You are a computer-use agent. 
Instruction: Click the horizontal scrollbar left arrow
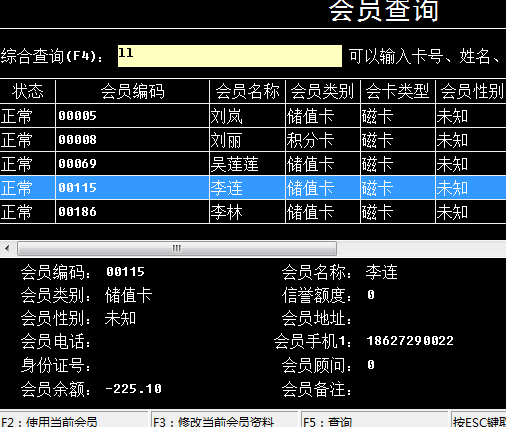[x=7, y=248]
